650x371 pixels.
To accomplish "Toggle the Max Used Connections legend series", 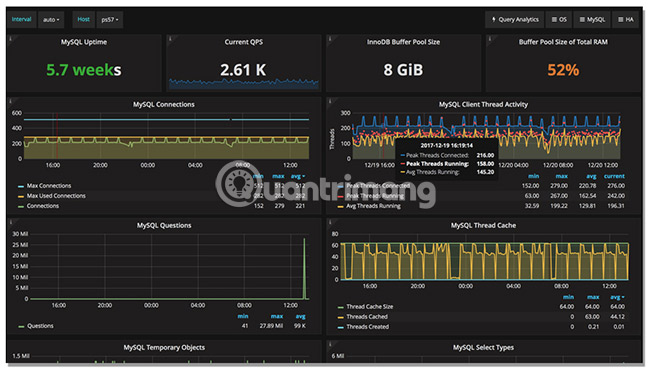I will [x=56, y=196].
